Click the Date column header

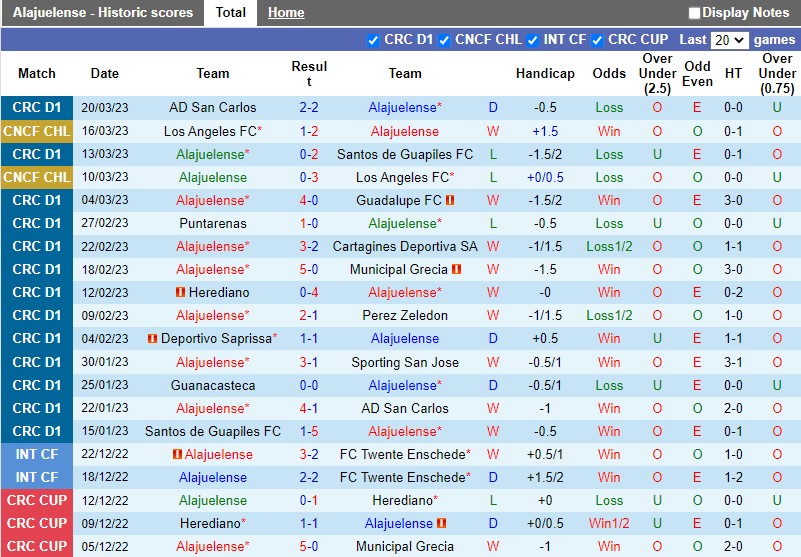point(105,74)
